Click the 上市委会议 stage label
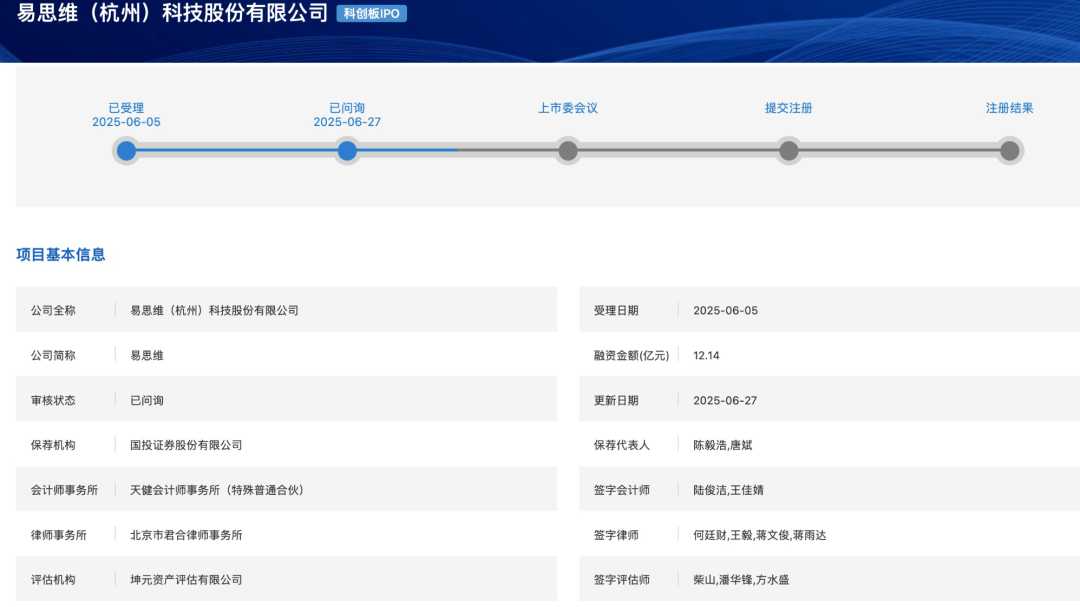 pyautogui.click(x=568, y=108)
